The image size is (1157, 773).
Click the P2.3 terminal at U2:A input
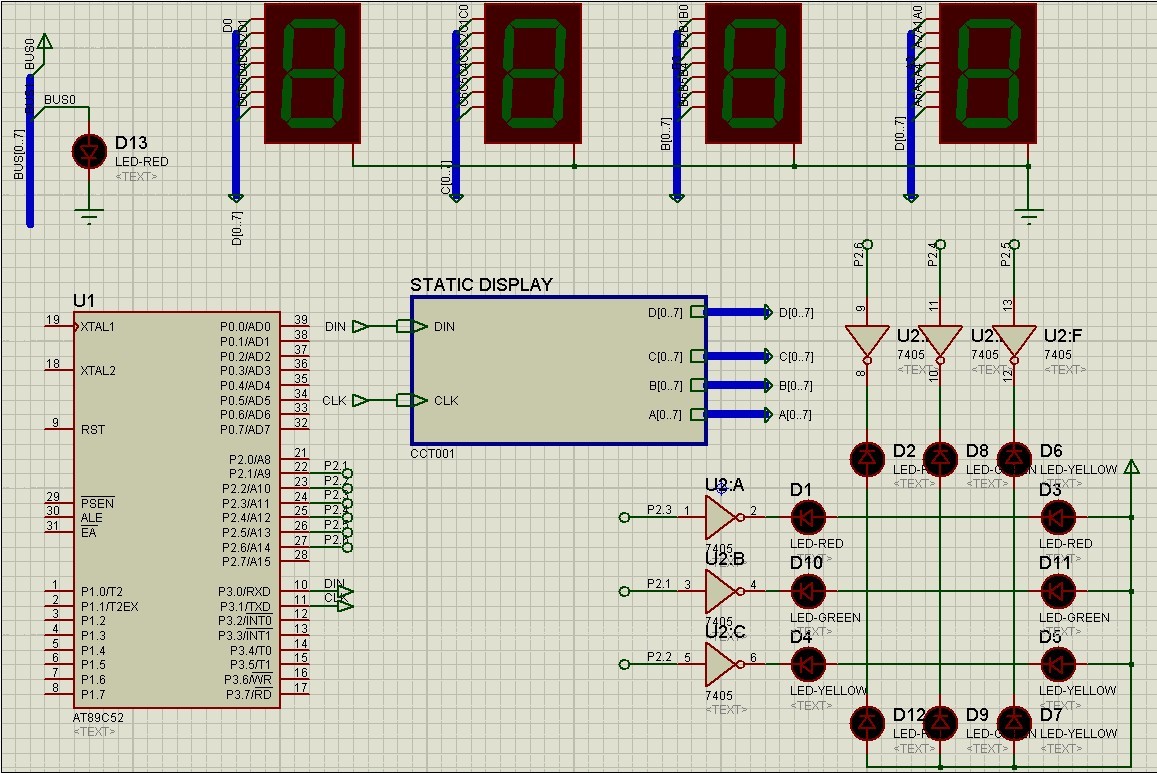pos(625,517)
